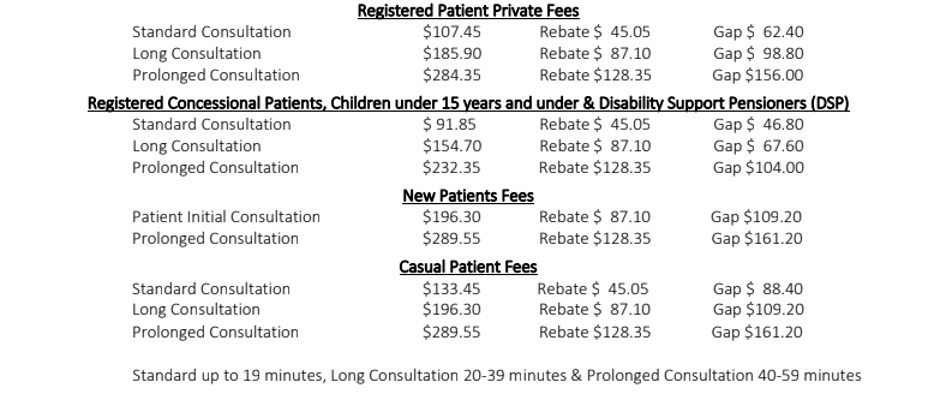Select the $107.45 standard consultation fee
This screenshot has height=394, width=940.
[452, 32]
